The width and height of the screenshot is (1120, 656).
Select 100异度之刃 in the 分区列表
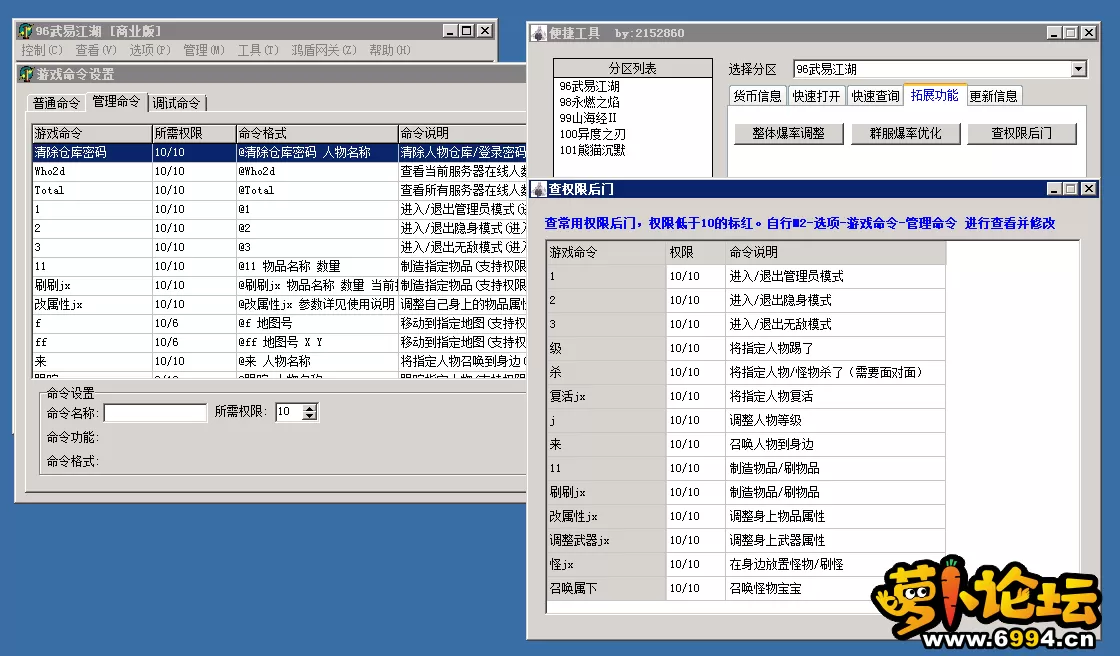tap(592, 134)
